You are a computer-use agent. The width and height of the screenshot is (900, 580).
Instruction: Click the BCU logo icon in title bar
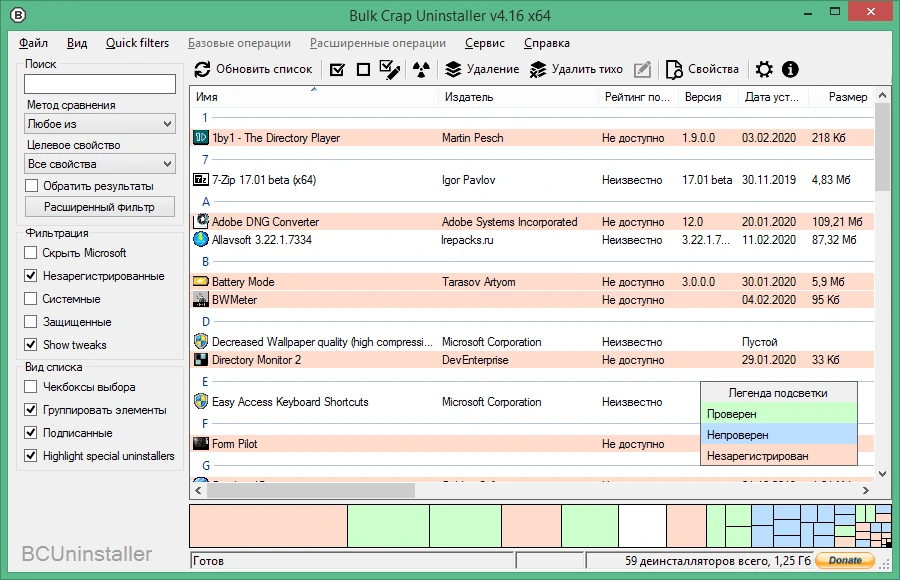click(x=18, y=16)
